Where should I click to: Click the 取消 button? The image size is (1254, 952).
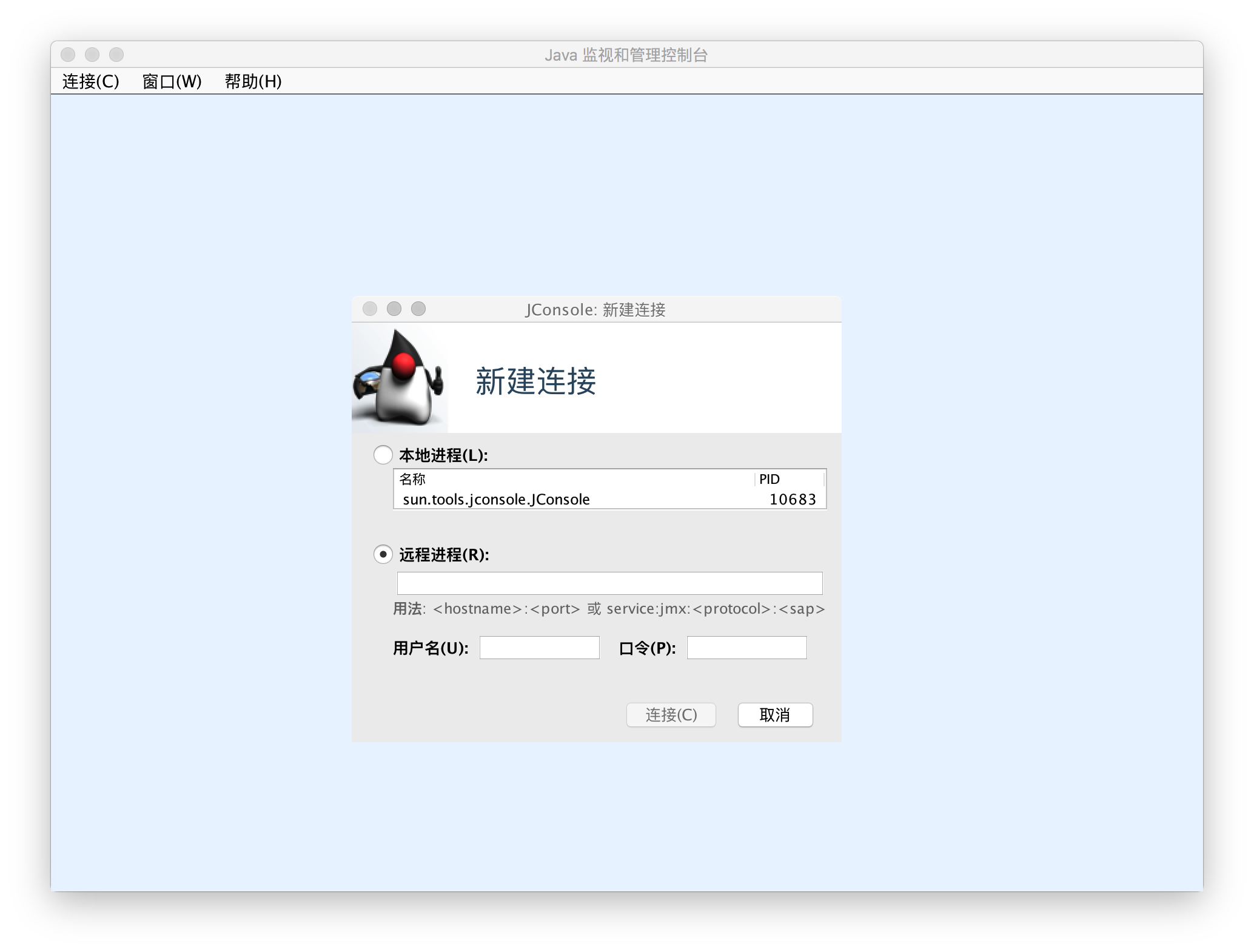click(775, 715)
